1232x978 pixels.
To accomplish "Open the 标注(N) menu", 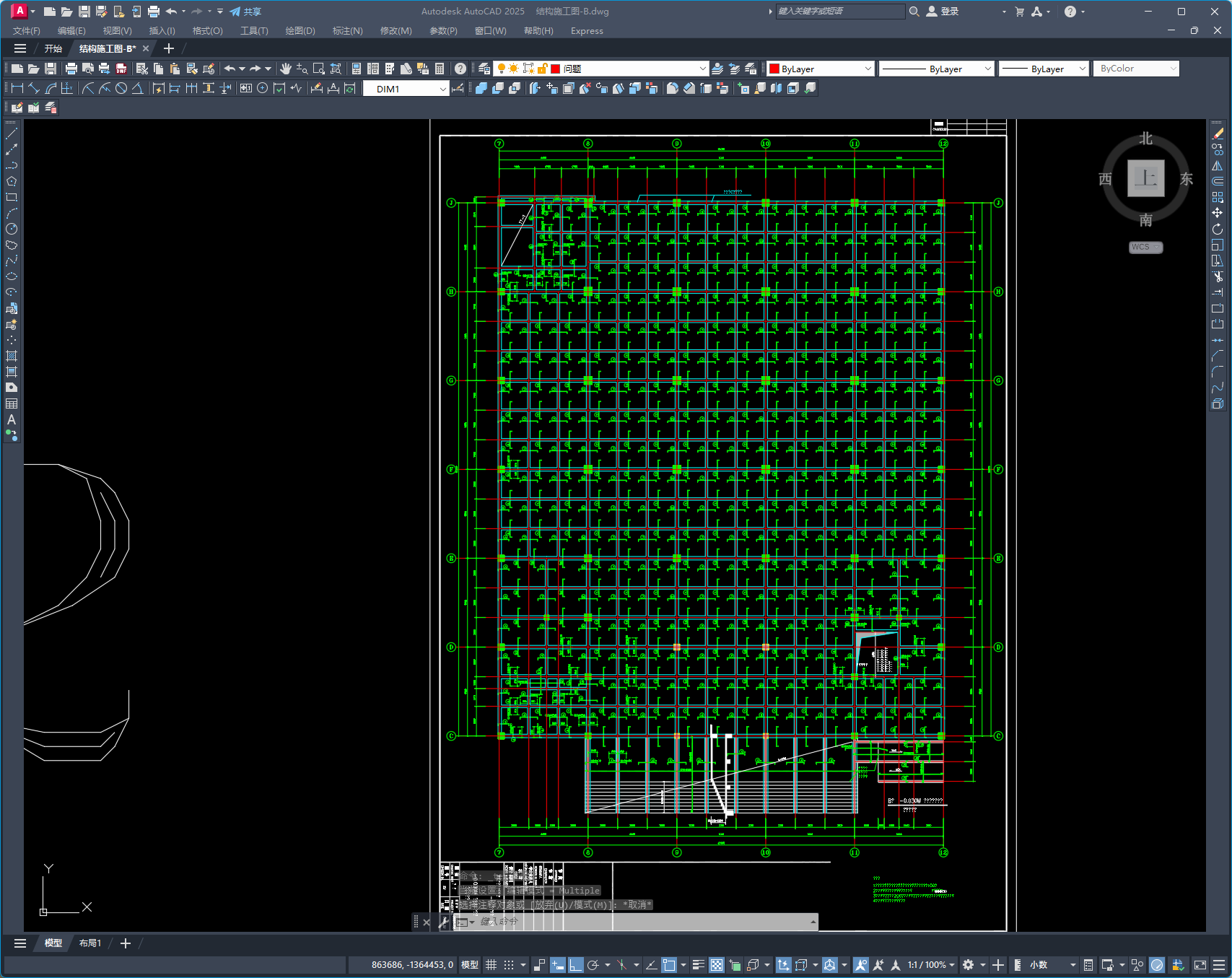I will (348, 31).
